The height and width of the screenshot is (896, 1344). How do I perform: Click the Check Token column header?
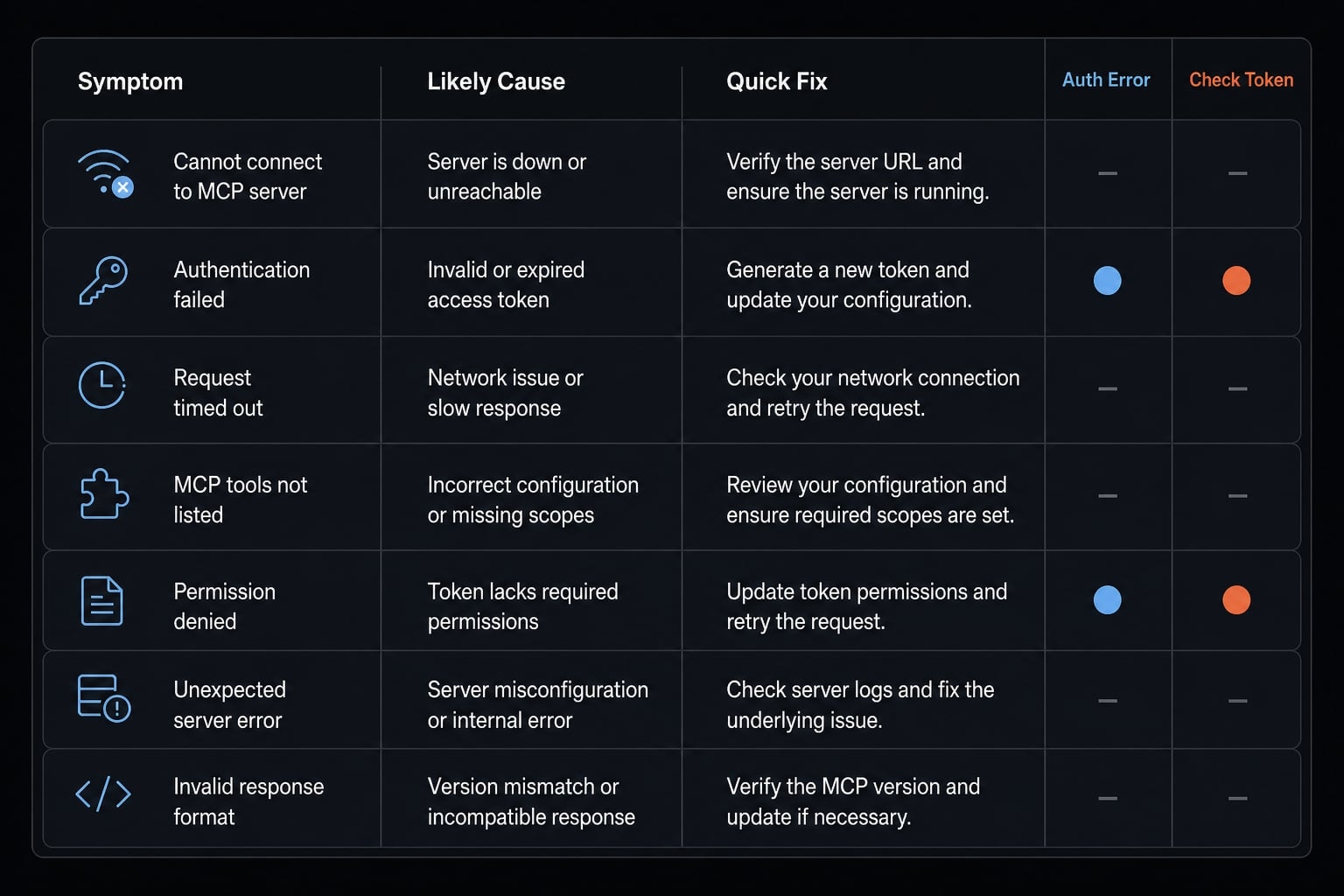1241,80
